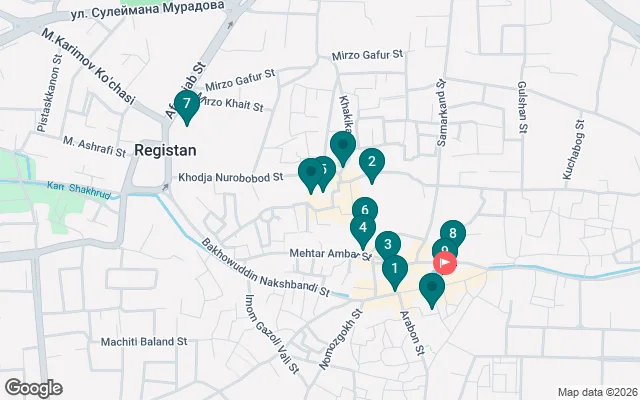Viewport: 640px width, 400px height.
Task: Click the leftmost unnumbered teal pin
Action: pos(310,174)
